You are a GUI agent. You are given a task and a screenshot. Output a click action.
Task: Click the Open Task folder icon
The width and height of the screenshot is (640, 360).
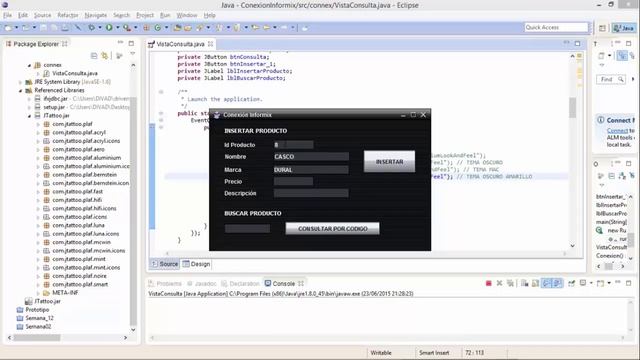(x=188, y=28)
